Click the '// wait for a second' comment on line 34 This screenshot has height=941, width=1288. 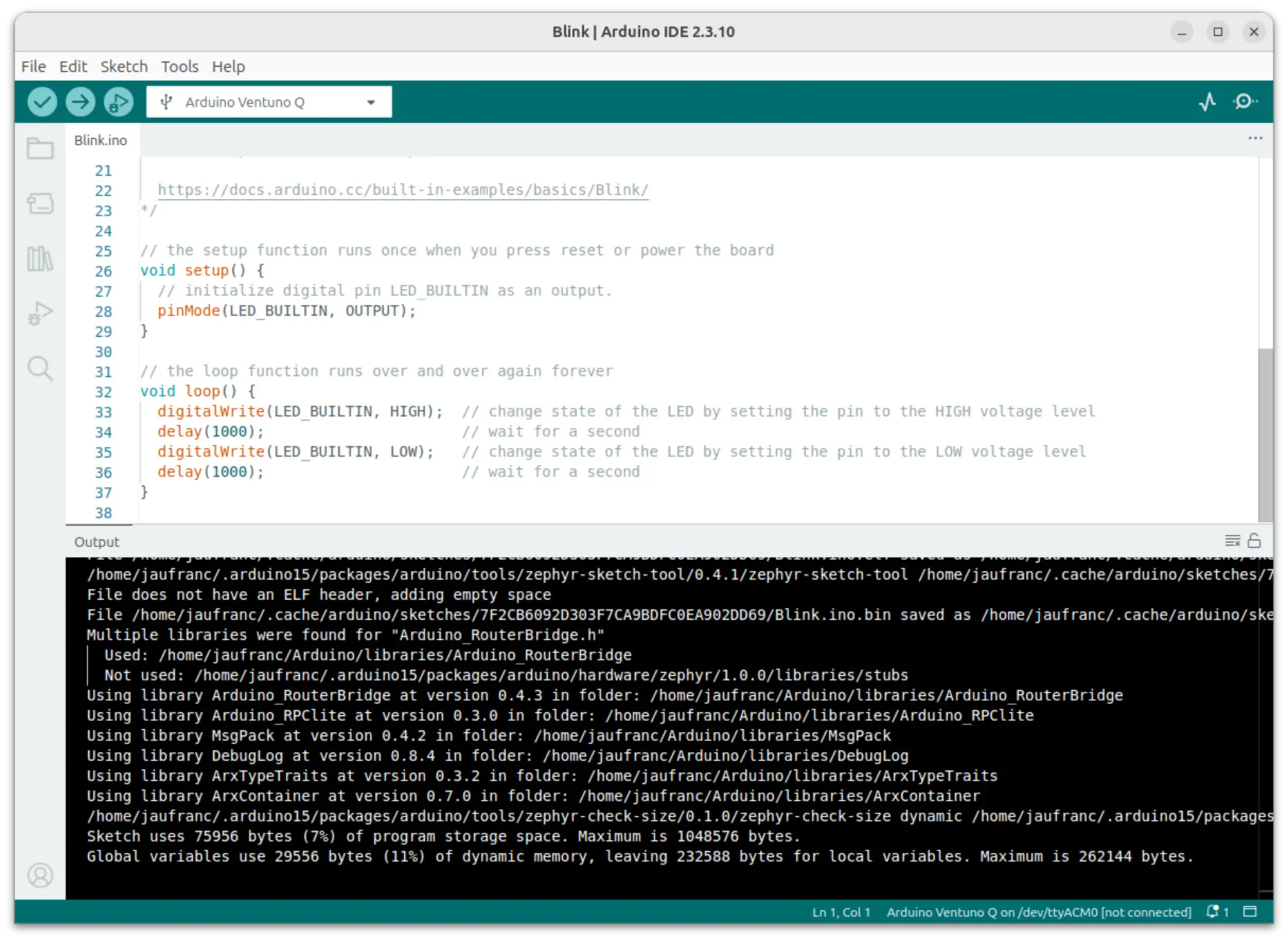click(x=551, y=431)
